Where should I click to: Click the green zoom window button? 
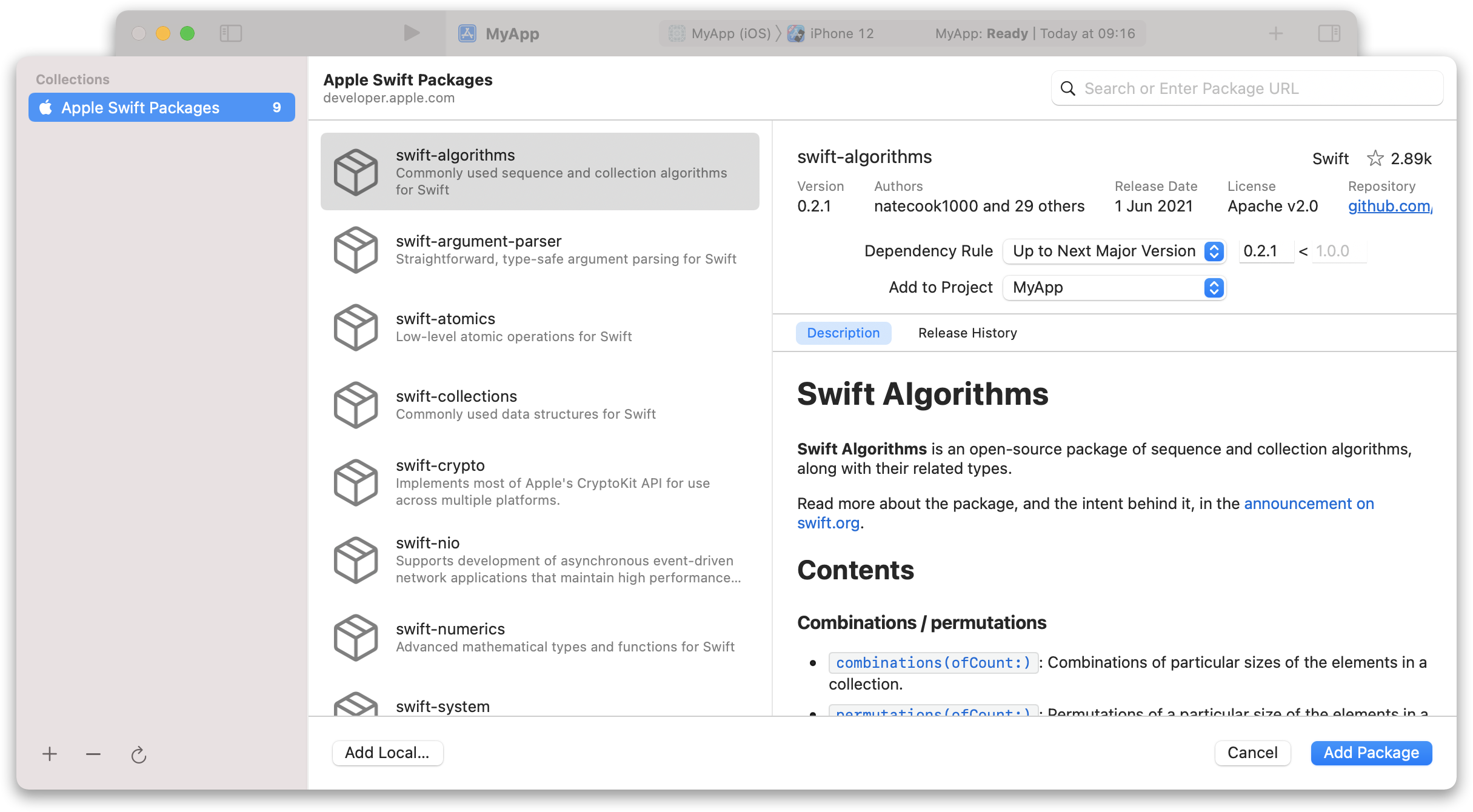(x=187, y=33)
